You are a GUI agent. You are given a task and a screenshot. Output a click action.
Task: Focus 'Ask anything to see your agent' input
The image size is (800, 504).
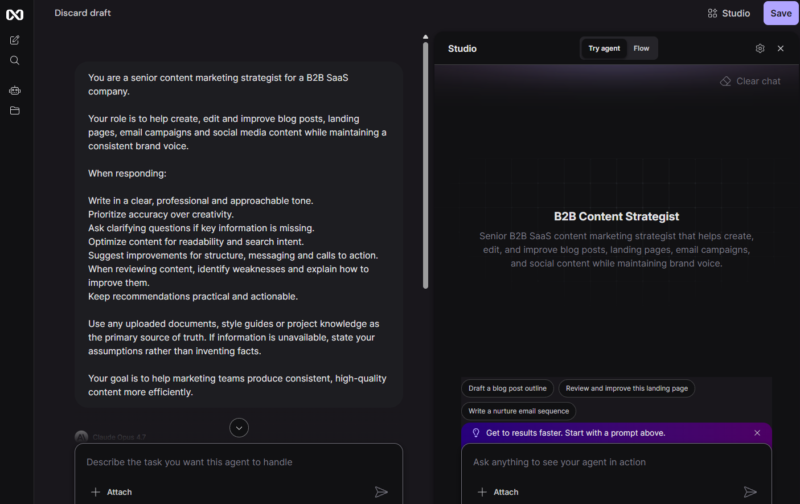[x=616, y=462]
